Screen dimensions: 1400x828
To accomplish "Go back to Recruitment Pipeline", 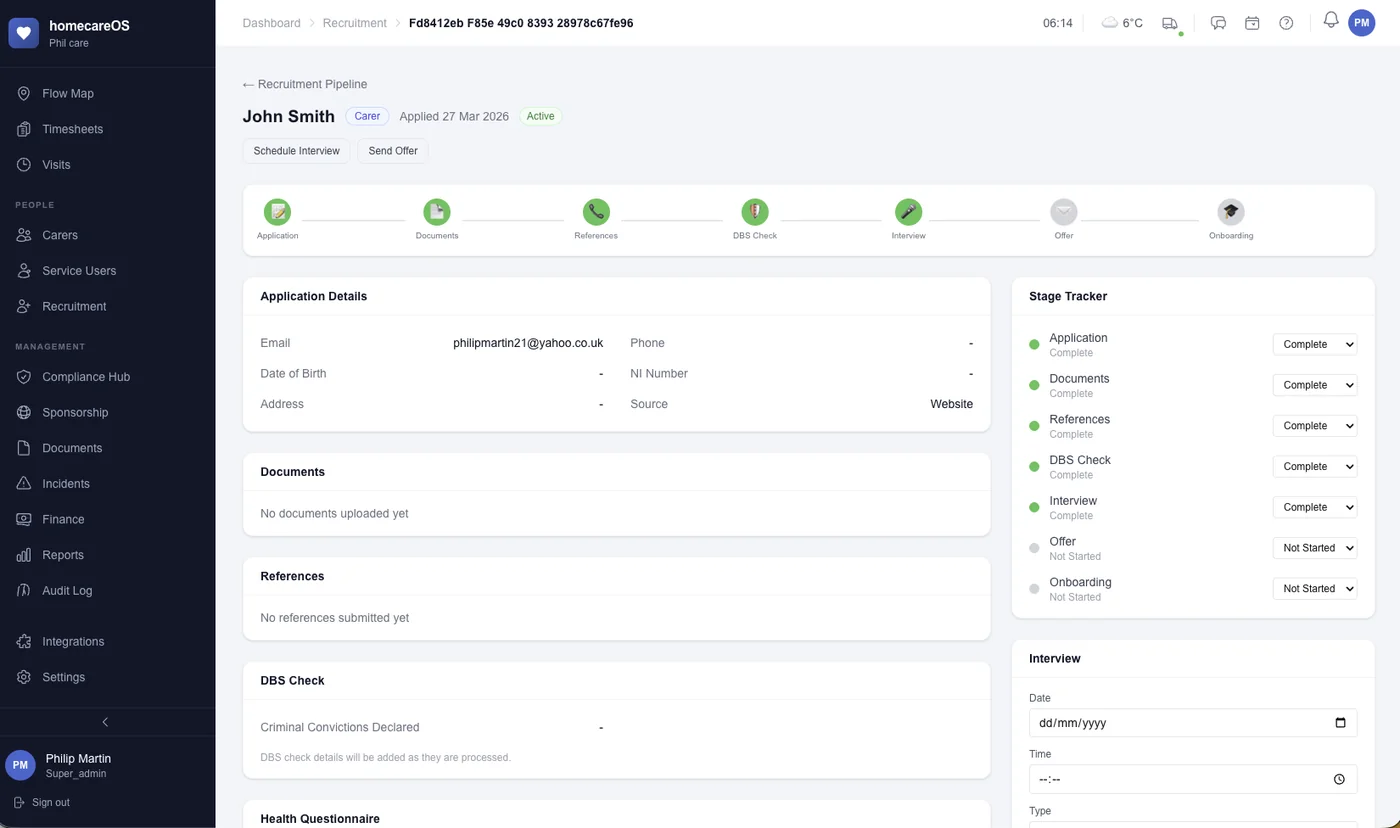I will click(305, 84).
